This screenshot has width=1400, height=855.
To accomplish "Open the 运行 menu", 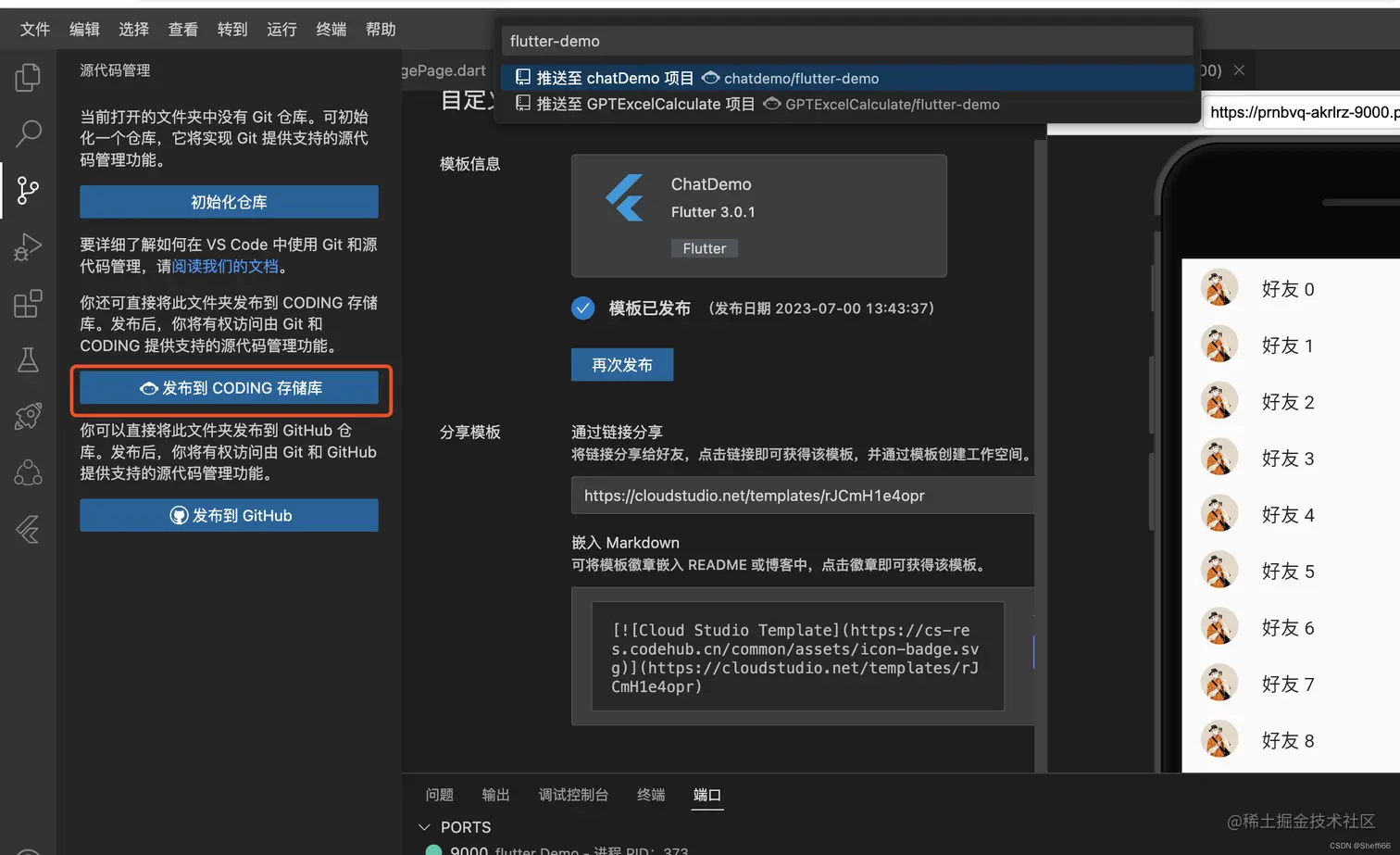I will pyautogui.click(x=281, y=29).
